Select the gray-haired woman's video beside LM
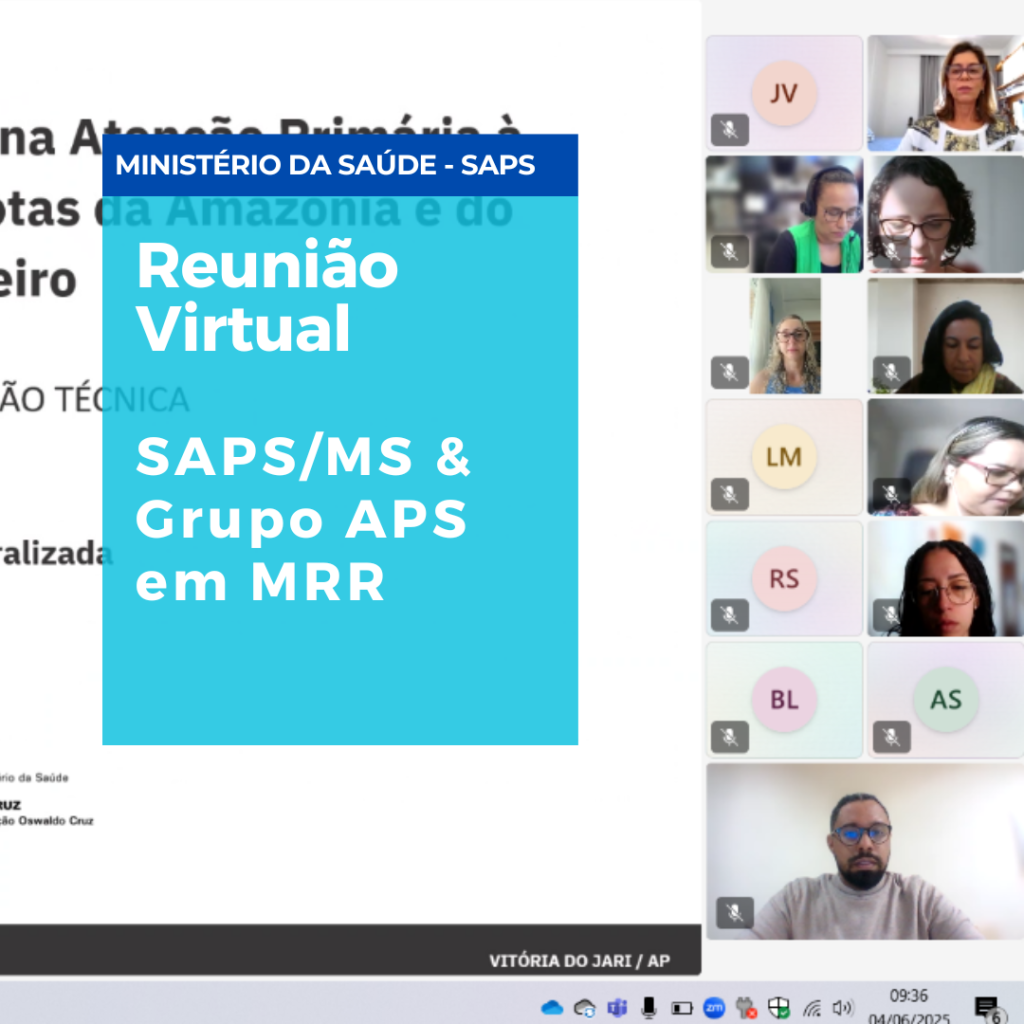Image resolution: width=1024 pixels, height=1024 pixels. click(x=946, y=457)
